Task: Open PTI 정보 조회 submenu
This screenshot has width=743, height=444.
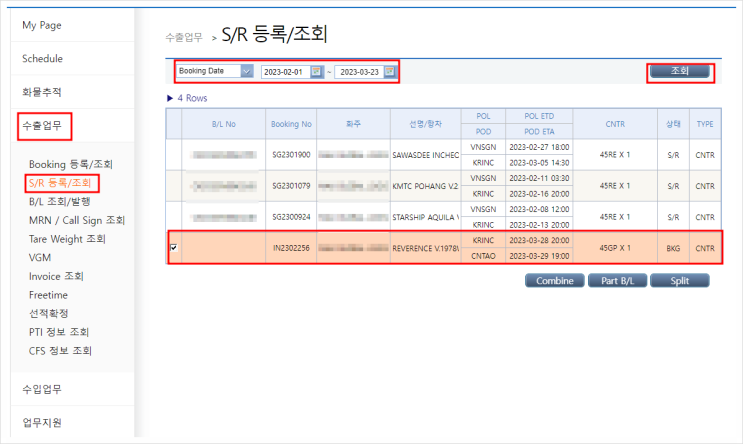Action: [x=59, y=332]
